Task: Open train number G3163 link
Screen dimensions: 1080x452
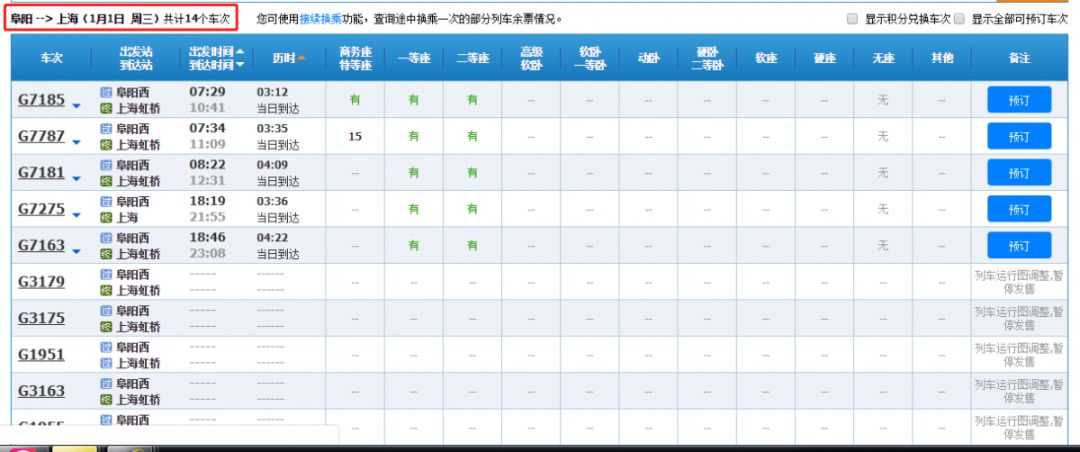Action: point(41,391)
